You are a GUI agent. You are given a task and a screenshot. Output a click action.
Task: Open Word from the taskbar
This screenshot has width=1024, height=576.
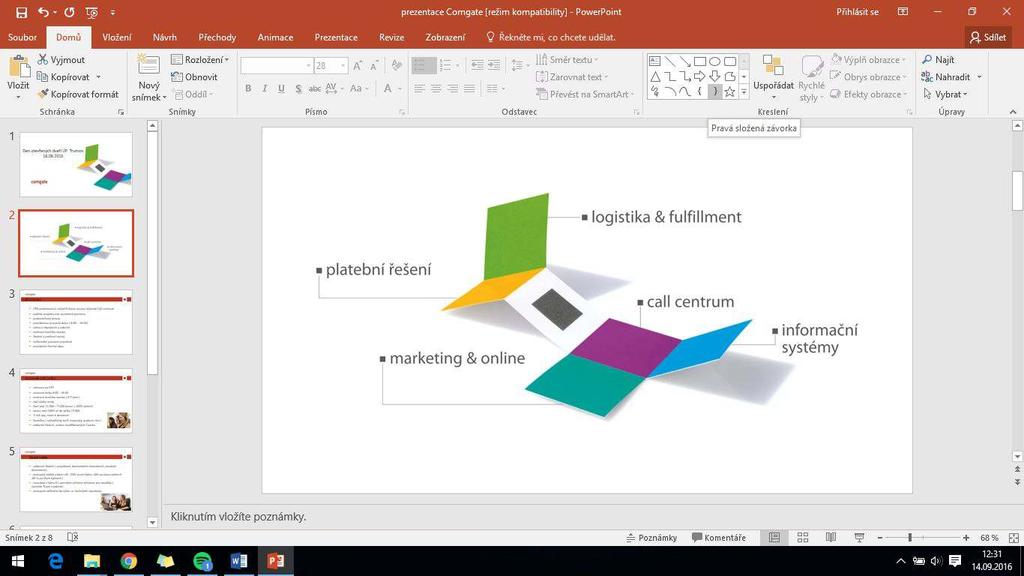[238, 561]
